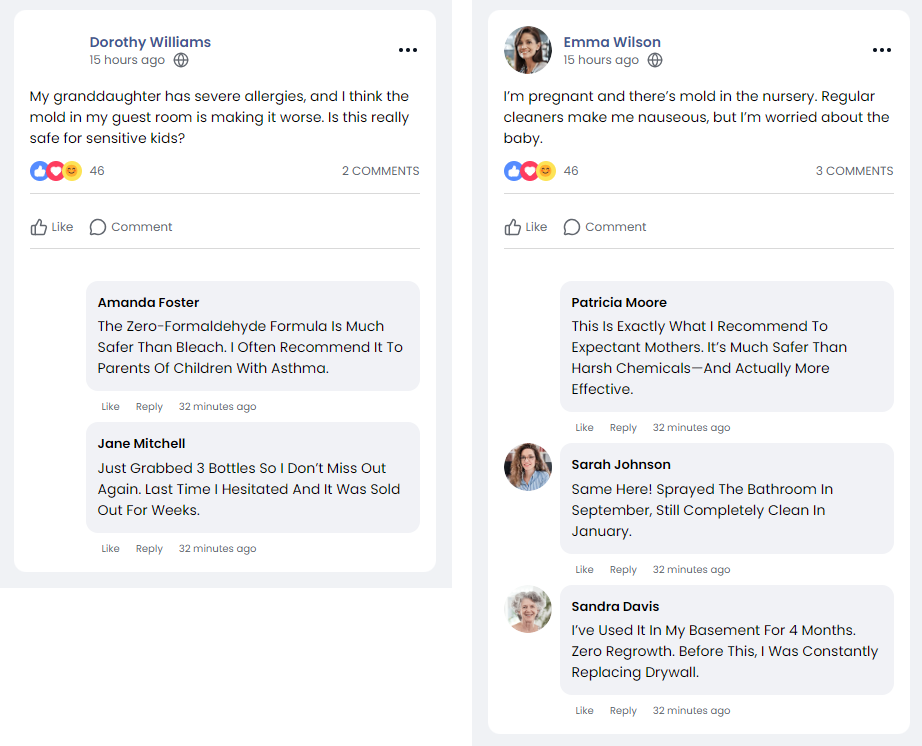Like Emma Wilson's post with thumbs-up
This screenshot has height=746, width=922.
tap(526, 227)
